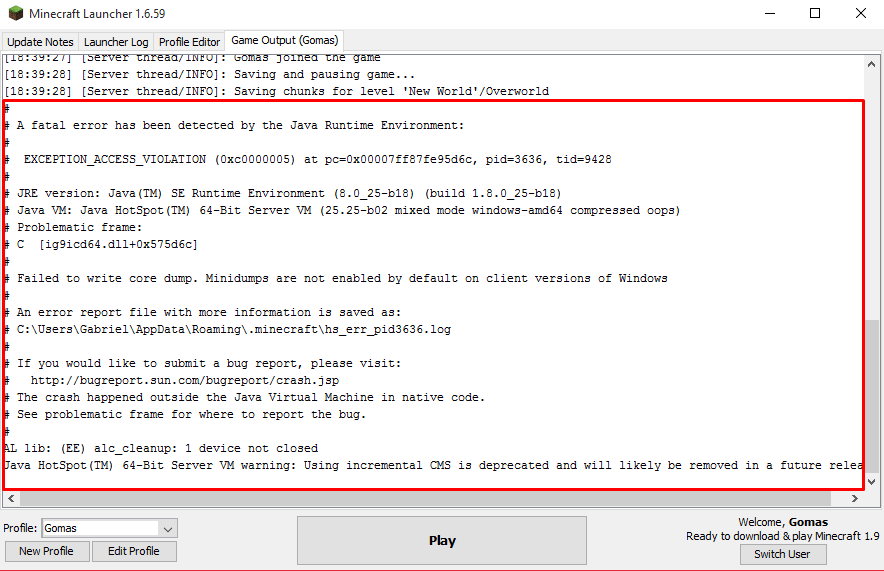Click the vertical scrollbar thumb
Screen dimensions: 884x571
(x=872, y=396)
